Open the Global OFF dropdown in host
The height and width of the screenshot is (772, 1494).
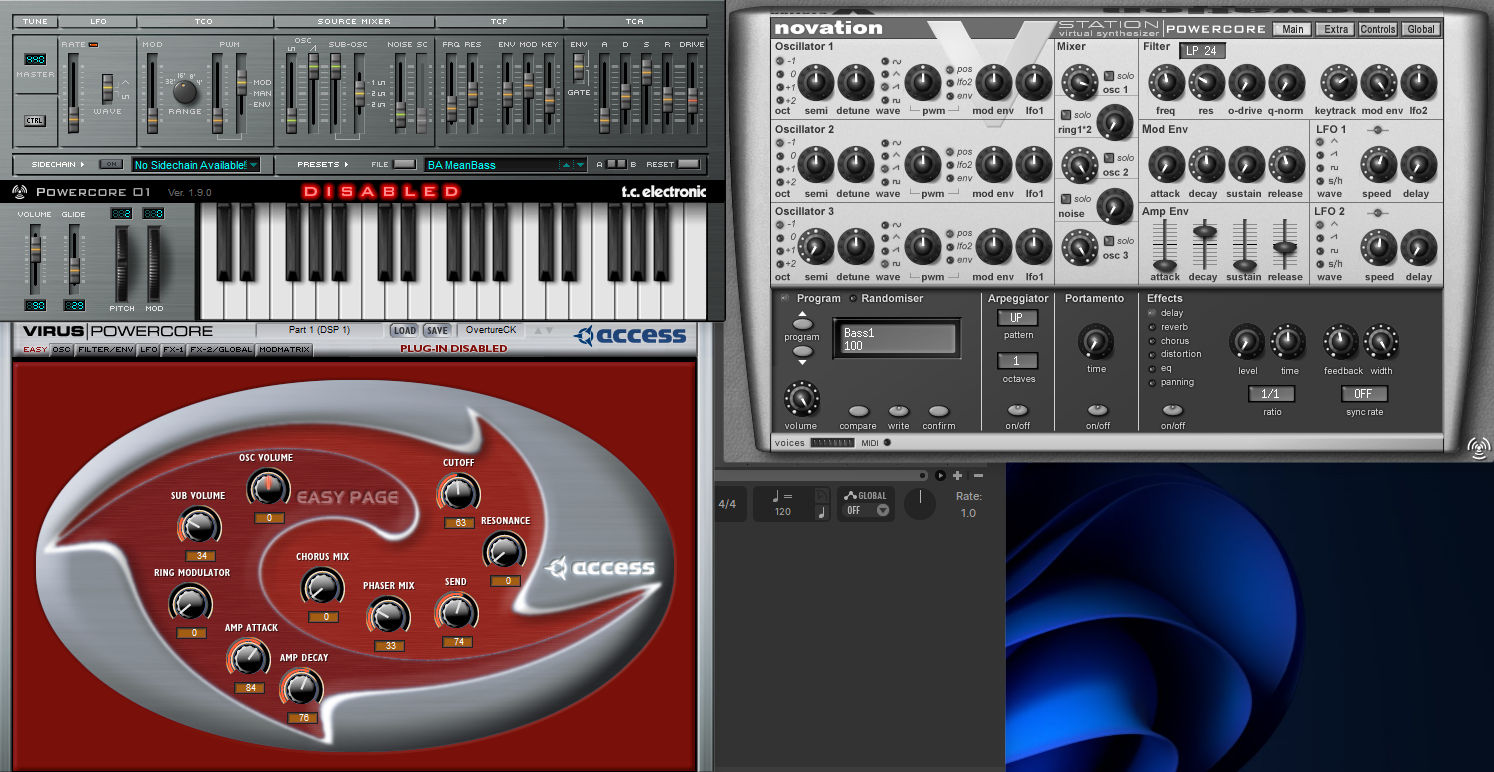coord(866,510)
